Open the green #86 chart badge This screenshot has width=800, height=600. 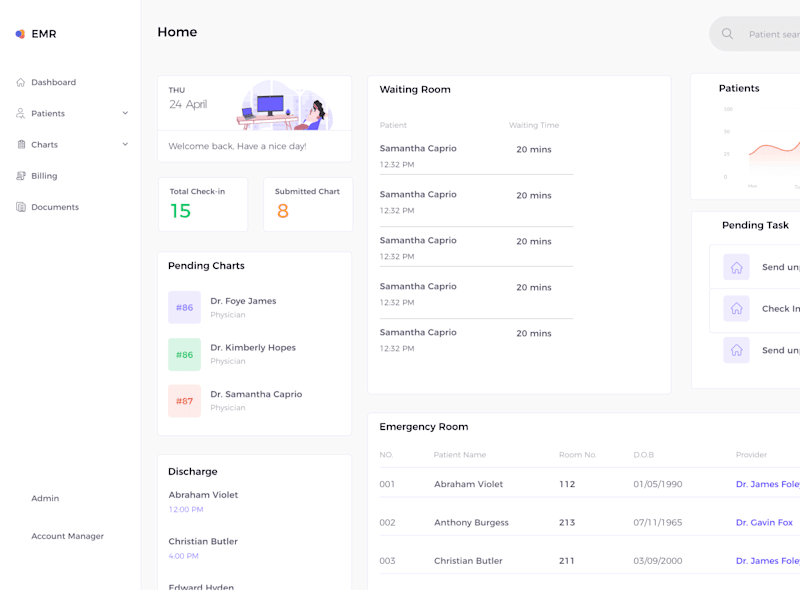pyautogui.click(x=185, y=355)
